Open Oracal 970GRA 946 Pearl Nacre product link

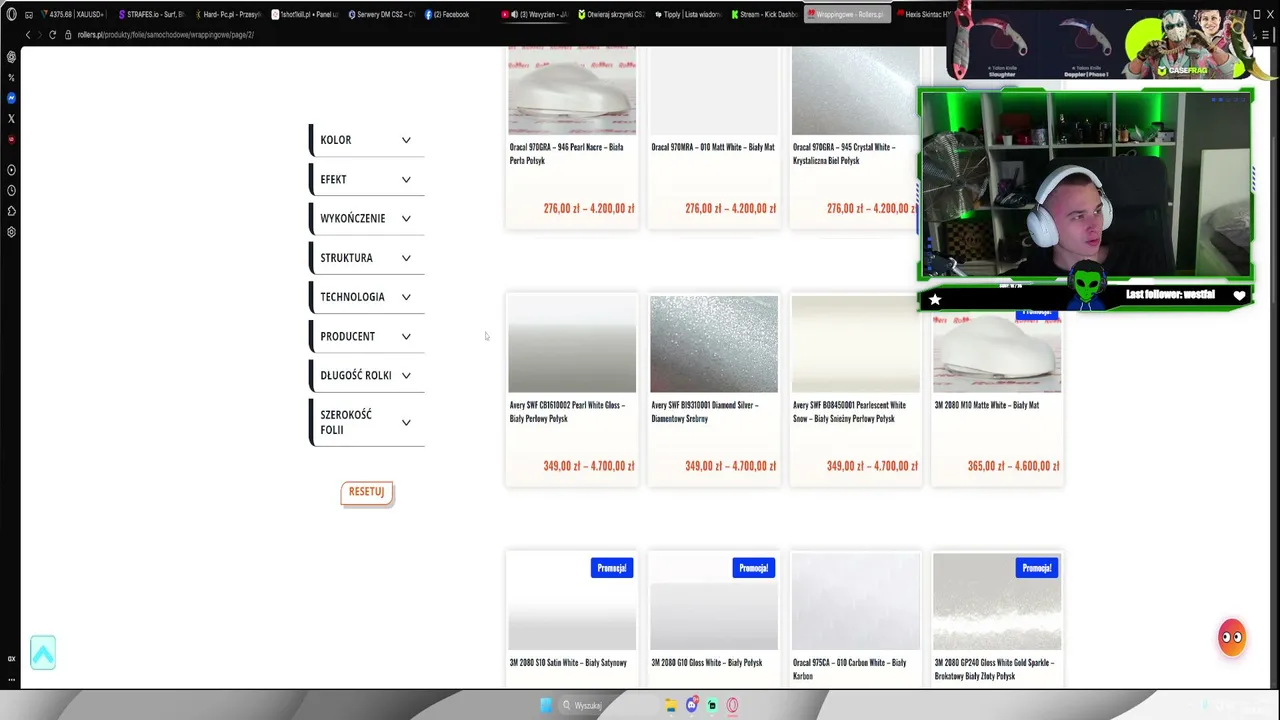click(567, 154)
